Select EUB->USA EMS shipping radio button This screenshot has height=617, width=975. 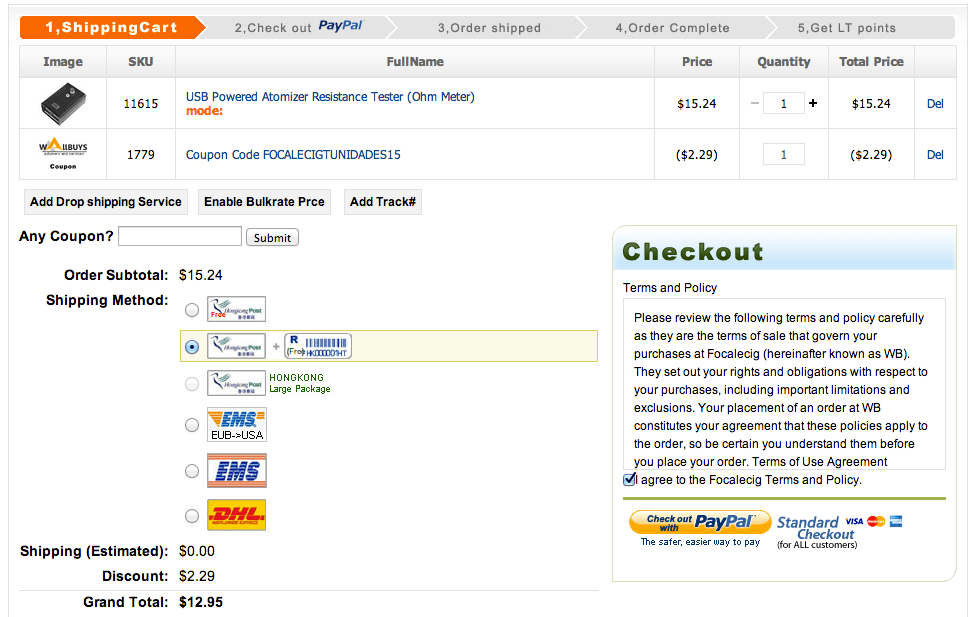click(x=192, y=425)
